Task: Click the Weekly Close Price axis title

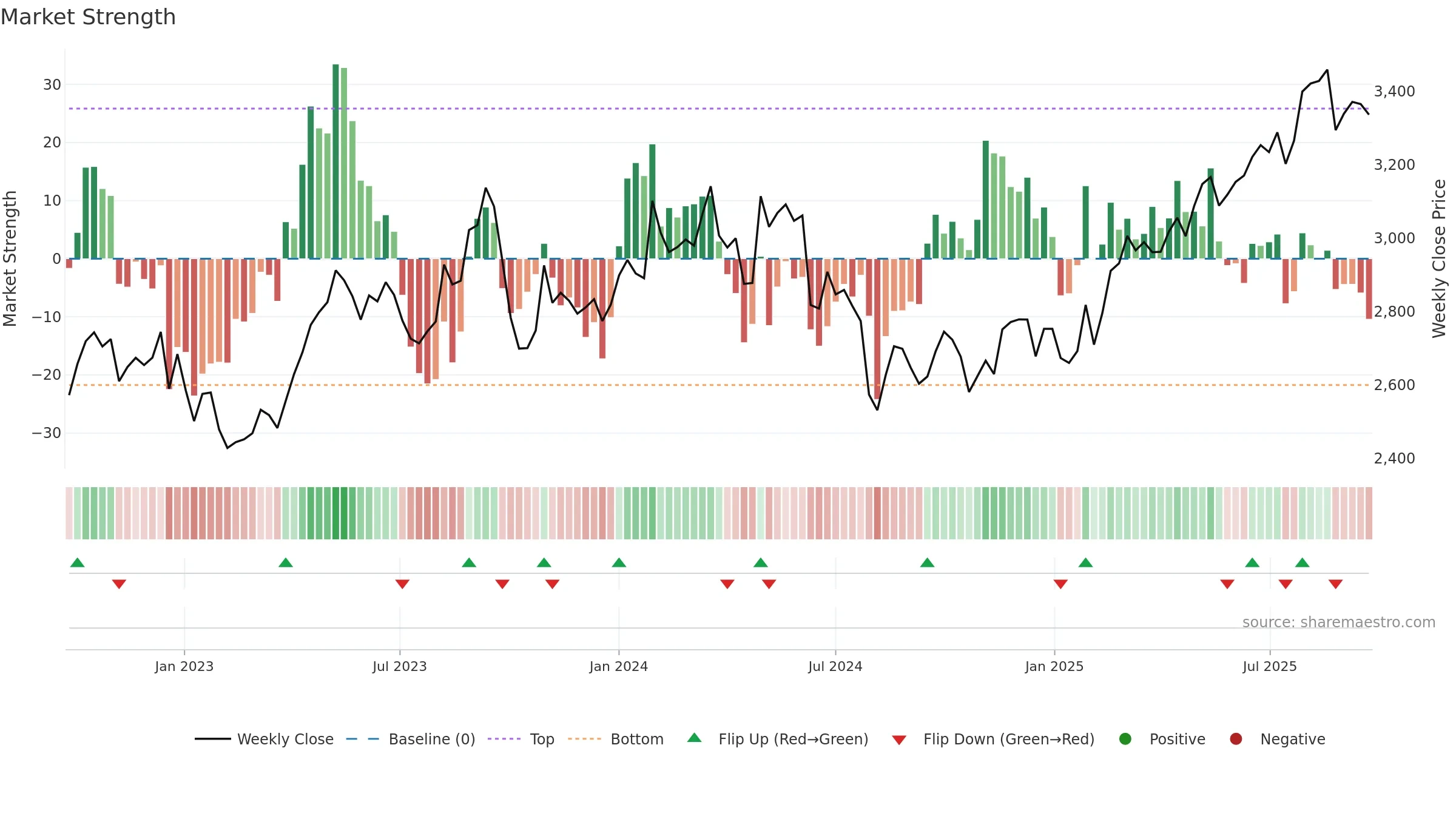Action: [x=1439, y=258]
